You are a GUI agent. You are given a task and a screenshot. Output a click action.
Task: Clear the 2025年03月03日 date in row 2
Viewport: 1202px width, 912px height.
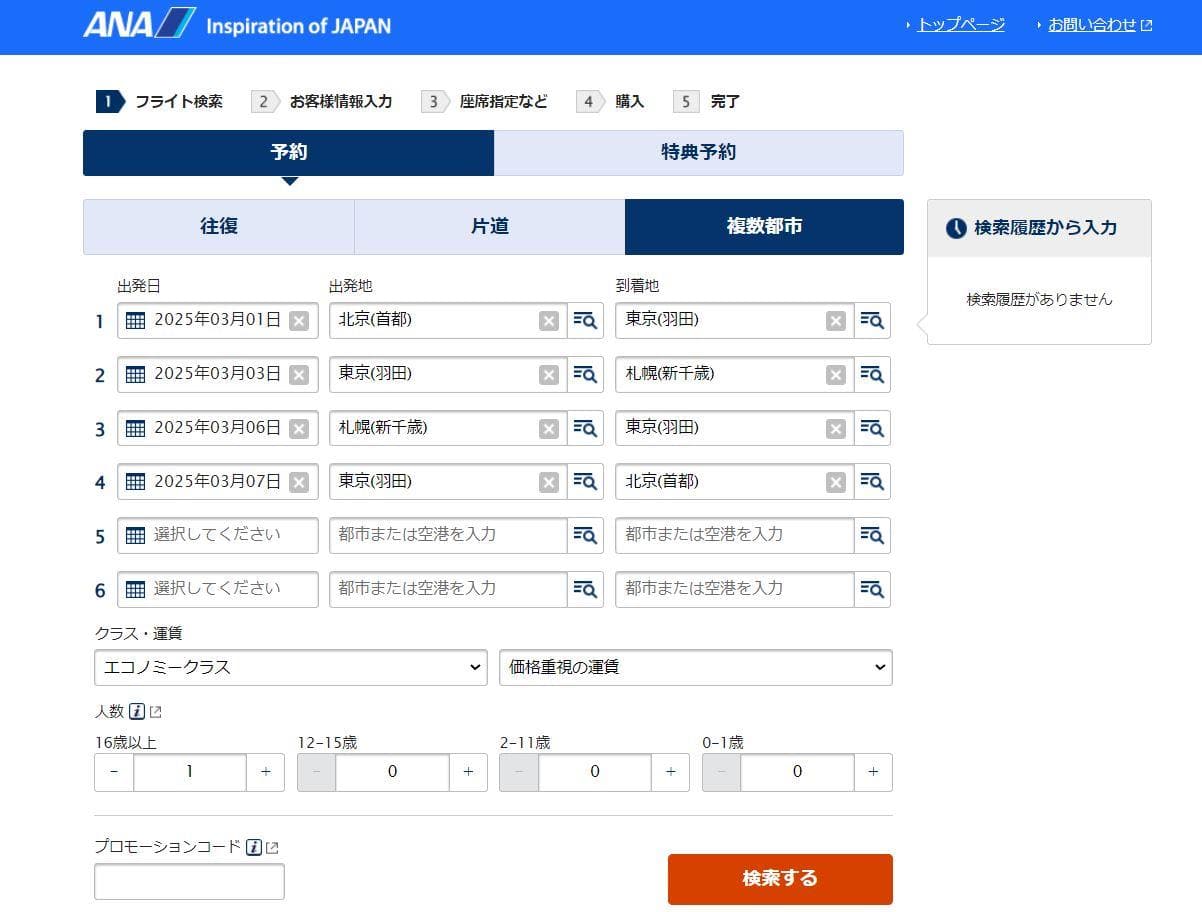(298, 374)
